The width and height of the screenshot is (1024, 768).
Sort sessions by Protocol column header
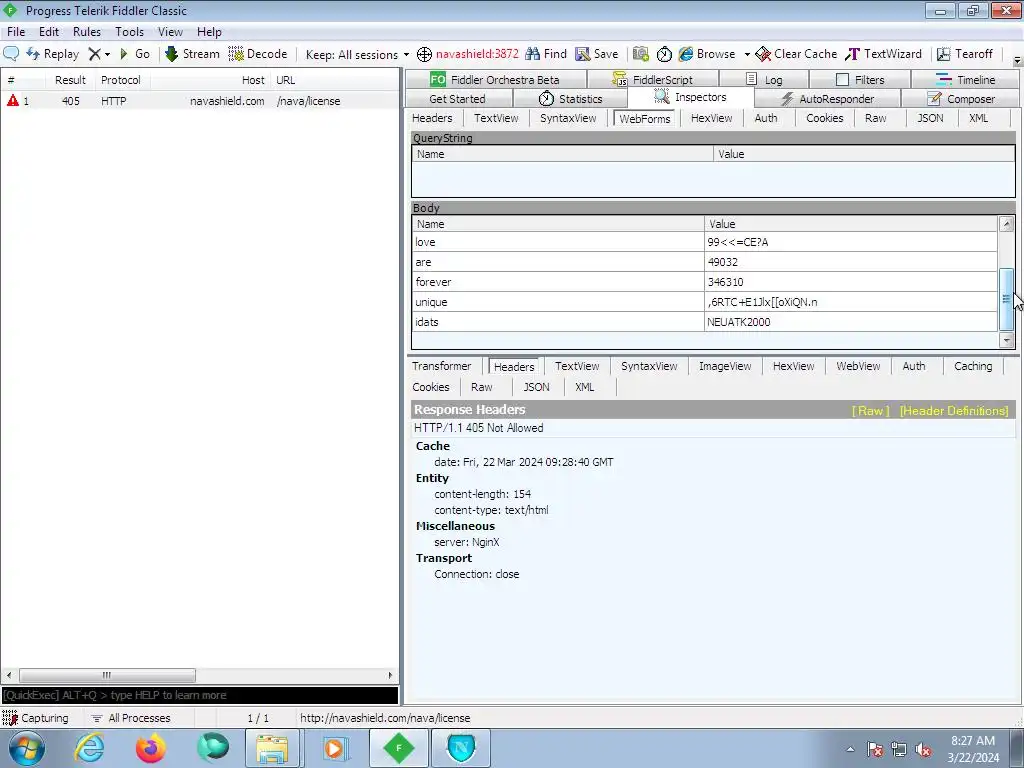point(121,80)
